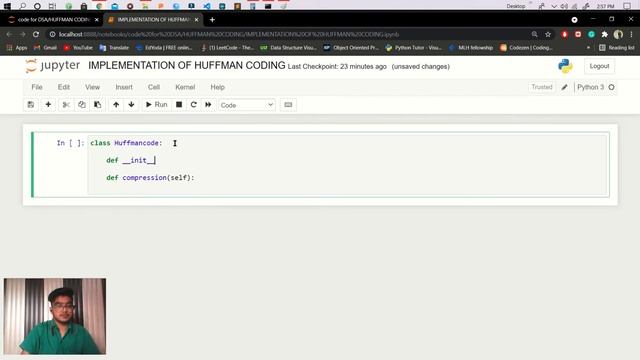Open VS Code from the taskbar
Image resolution: width=640 pixels, height=360 pixels.
click(207, 6)
